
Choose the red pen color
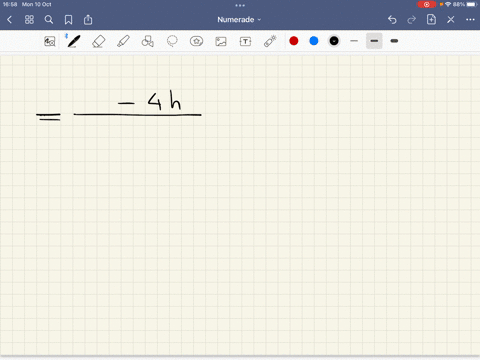point(294,41)
